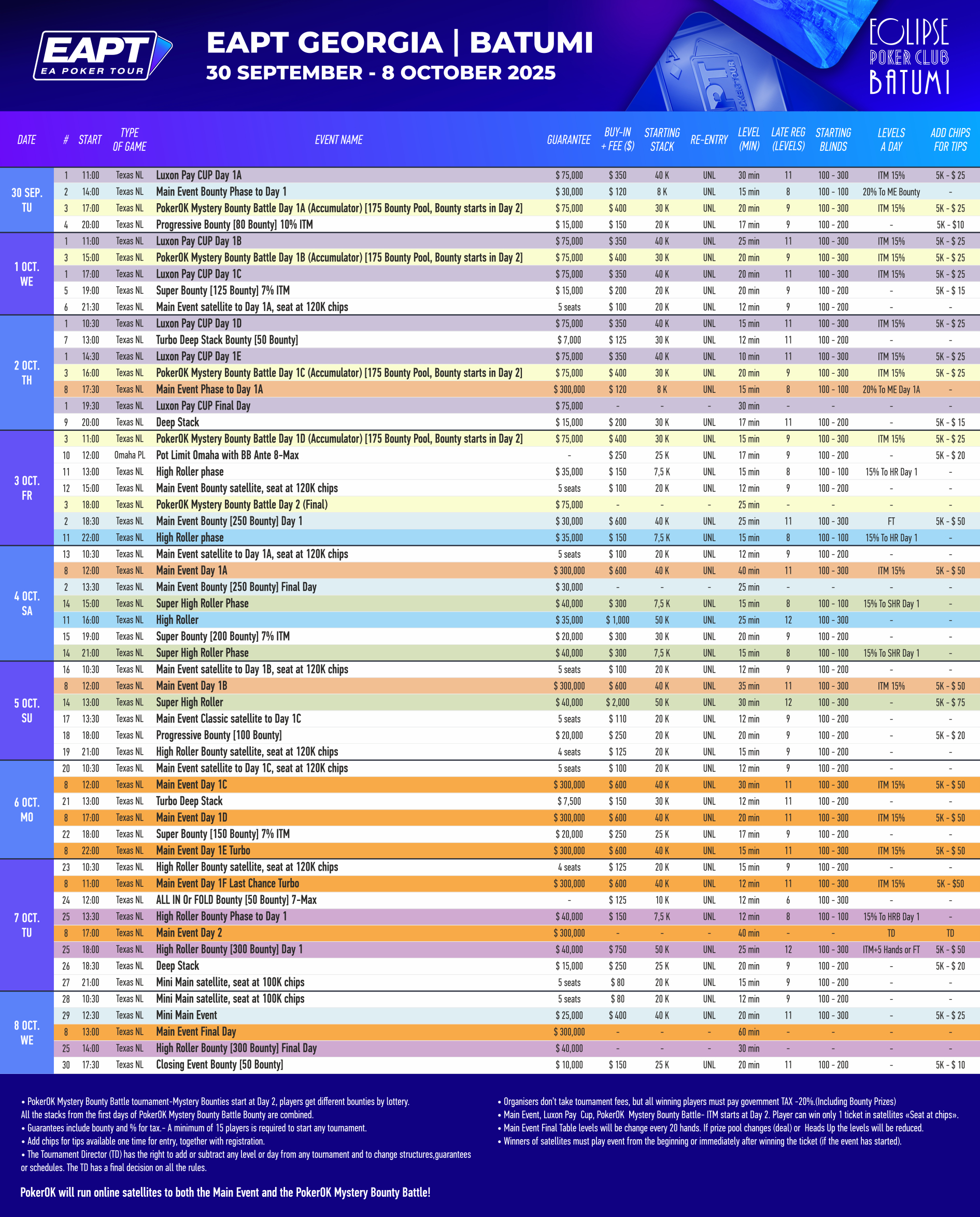Viewport: 980px width, 1217px height.
Task: Click the ALL IN Or FOLD Bounty event
Action: click(236, 900)
